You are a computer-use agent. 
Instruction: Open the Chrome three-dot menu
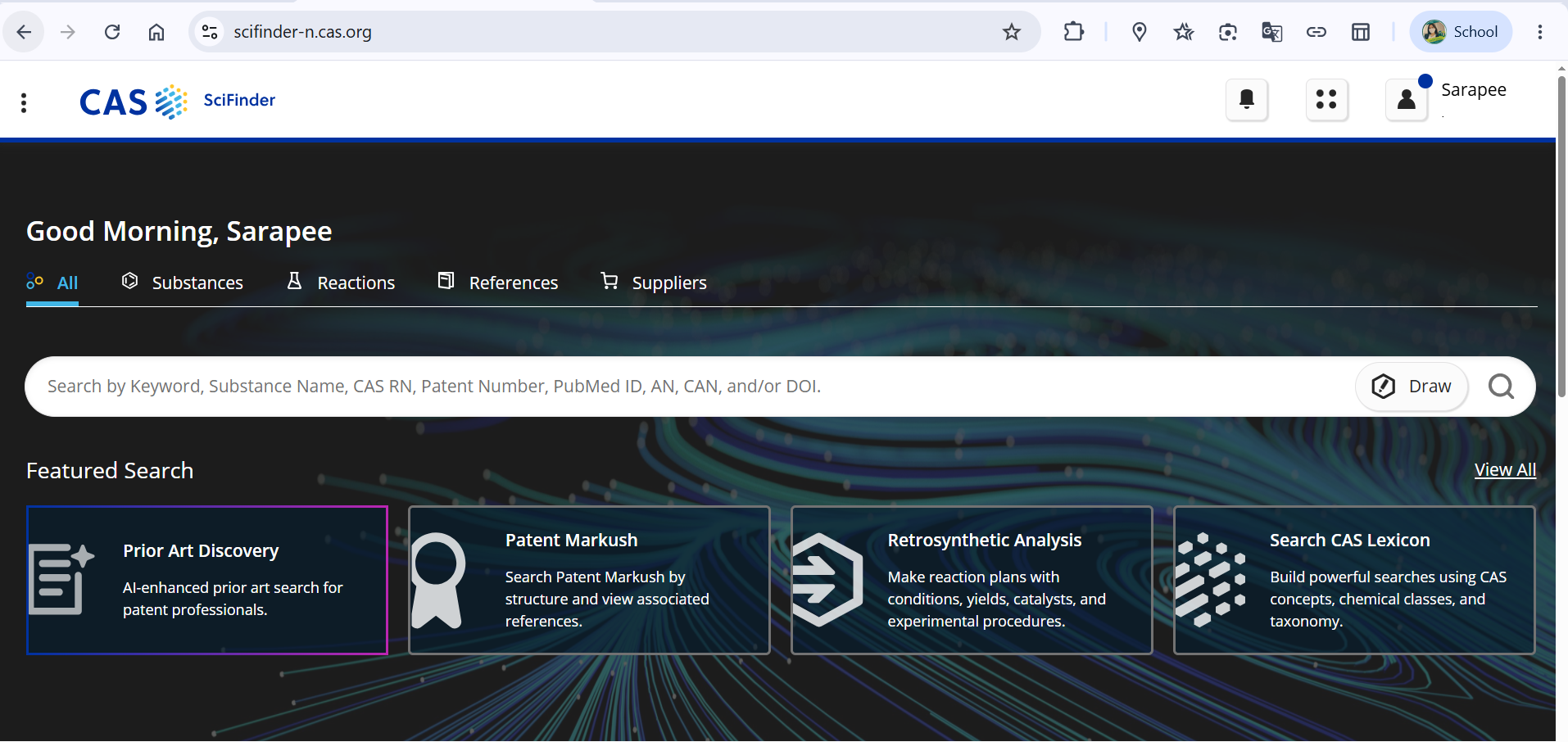tap(1540, 32)
